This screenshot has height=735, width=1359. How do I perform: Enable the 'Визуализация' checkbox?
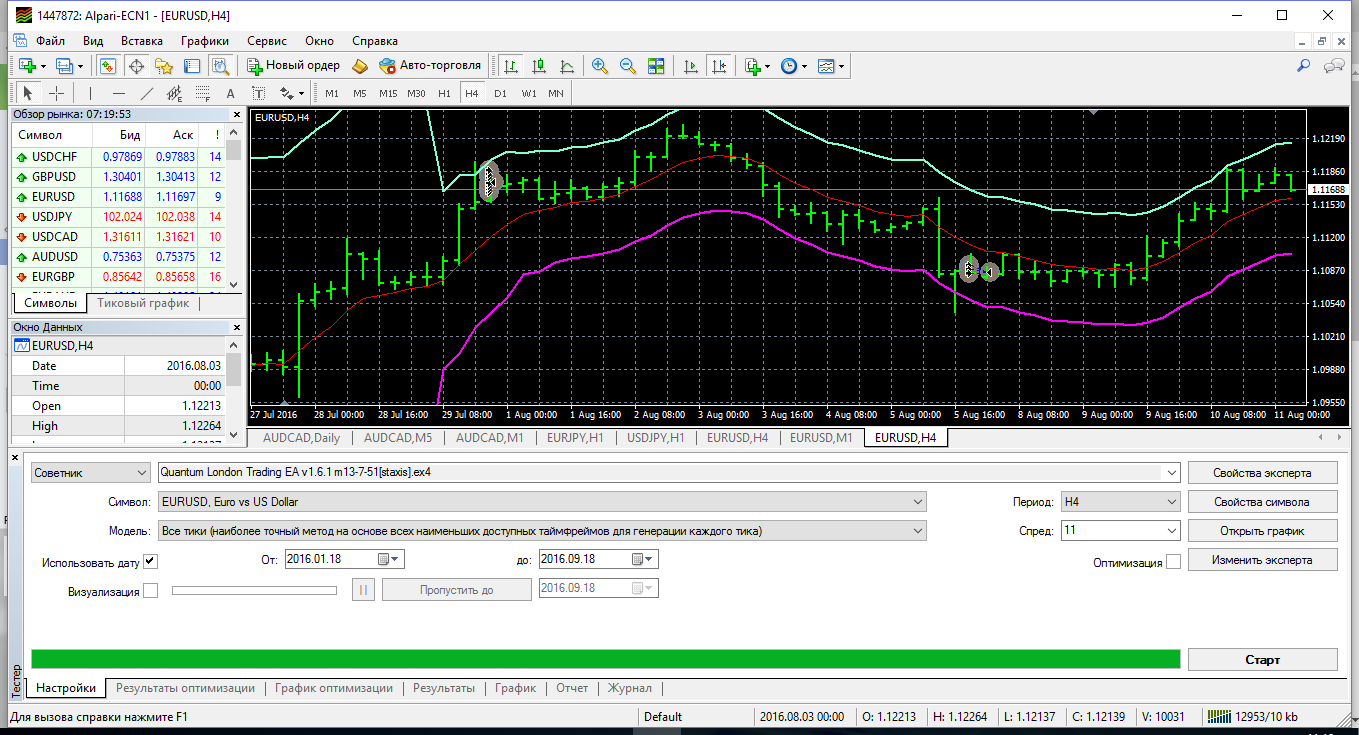pyautogui.click(x=151, y=591)
